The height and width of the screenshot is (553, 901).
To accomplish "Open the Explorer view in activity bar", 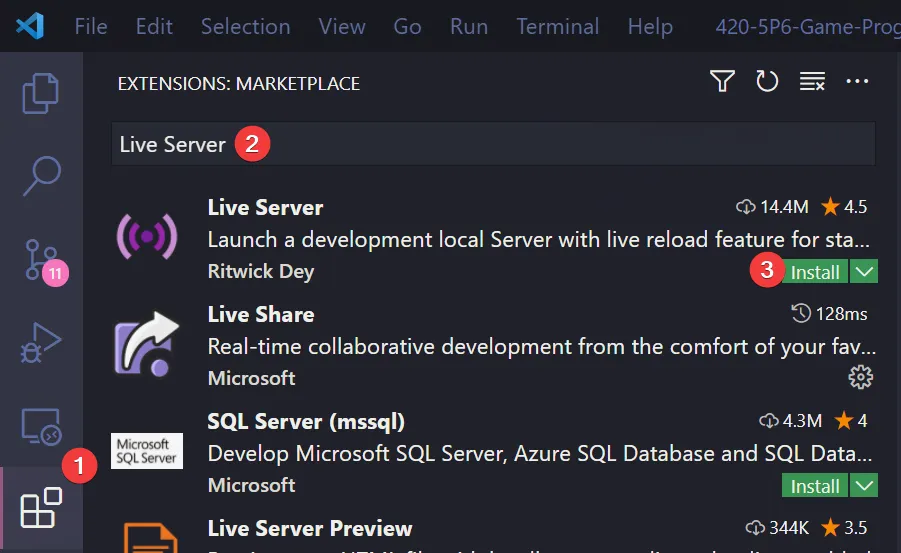I will pos(40,93).
